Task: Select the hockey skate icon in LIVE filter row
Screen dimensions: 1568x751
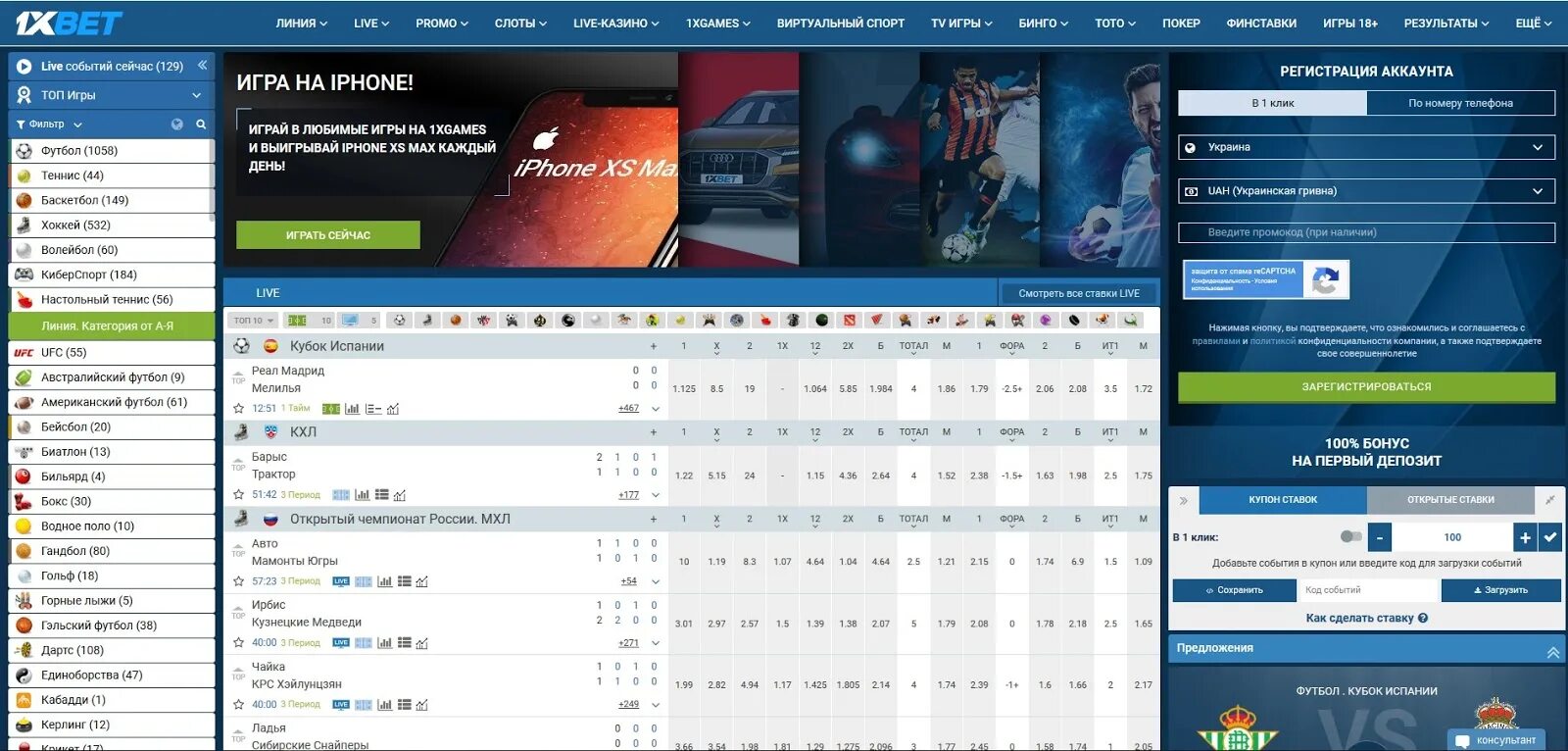Action: 427,320
